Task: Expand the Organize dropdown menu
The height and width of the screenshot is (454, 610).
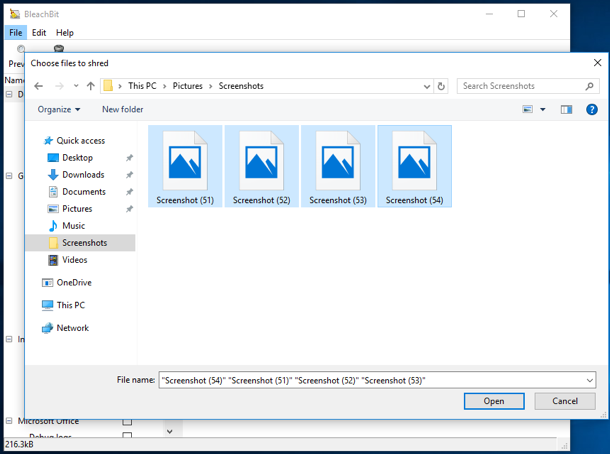Action: tap(60, 109)
